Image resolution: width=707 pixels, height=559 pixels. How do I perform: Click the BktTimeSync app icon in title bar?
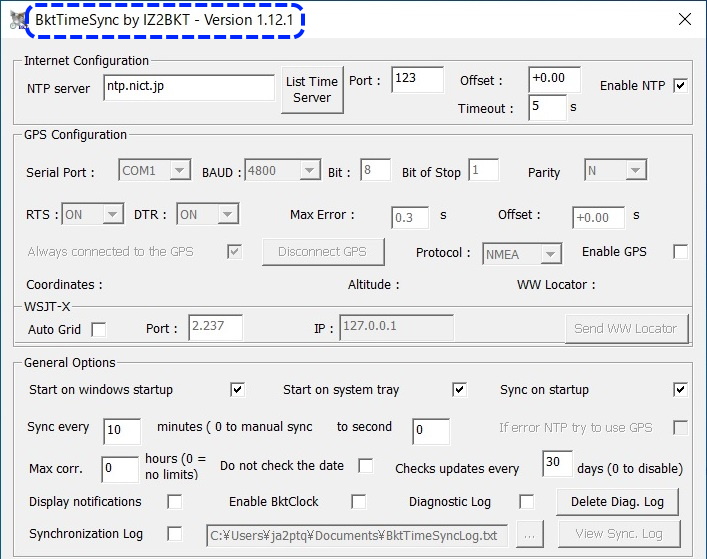click(18, 20)
